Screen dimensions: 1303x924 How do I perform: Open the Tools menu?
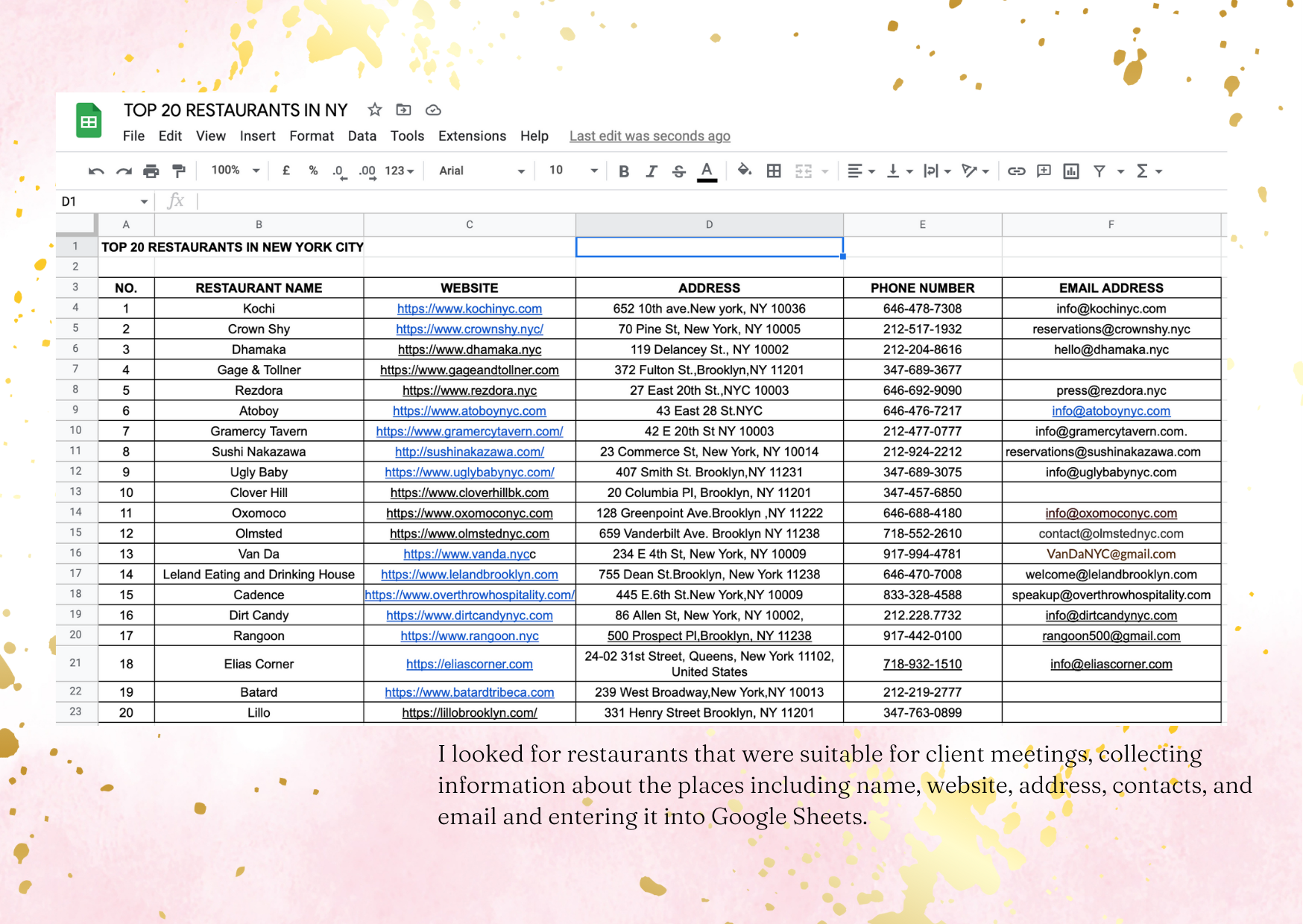coord(407,136)
